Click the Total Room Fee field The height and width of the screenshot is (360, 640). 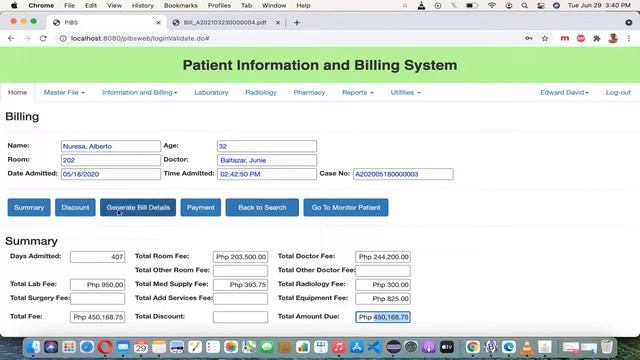240,257
